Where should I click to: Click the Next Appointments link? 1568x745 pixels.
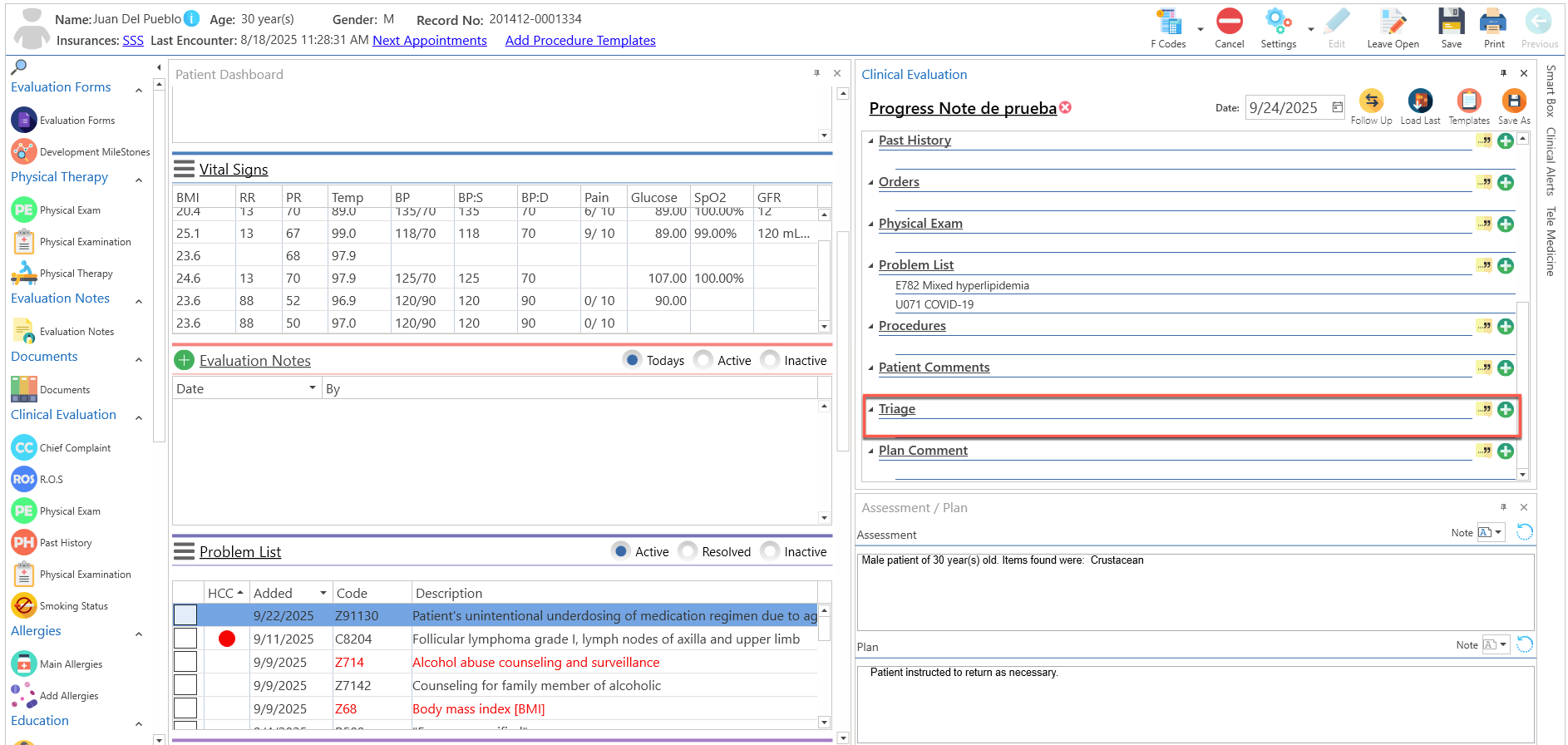tap(430, 40)
